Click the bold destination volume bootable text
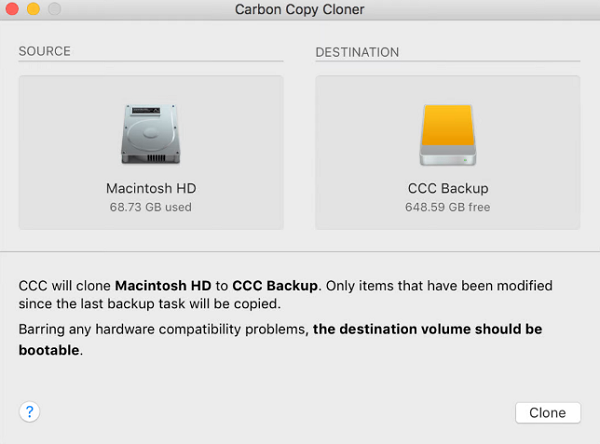Screen dimensions: 600x444 pos(428,329)
